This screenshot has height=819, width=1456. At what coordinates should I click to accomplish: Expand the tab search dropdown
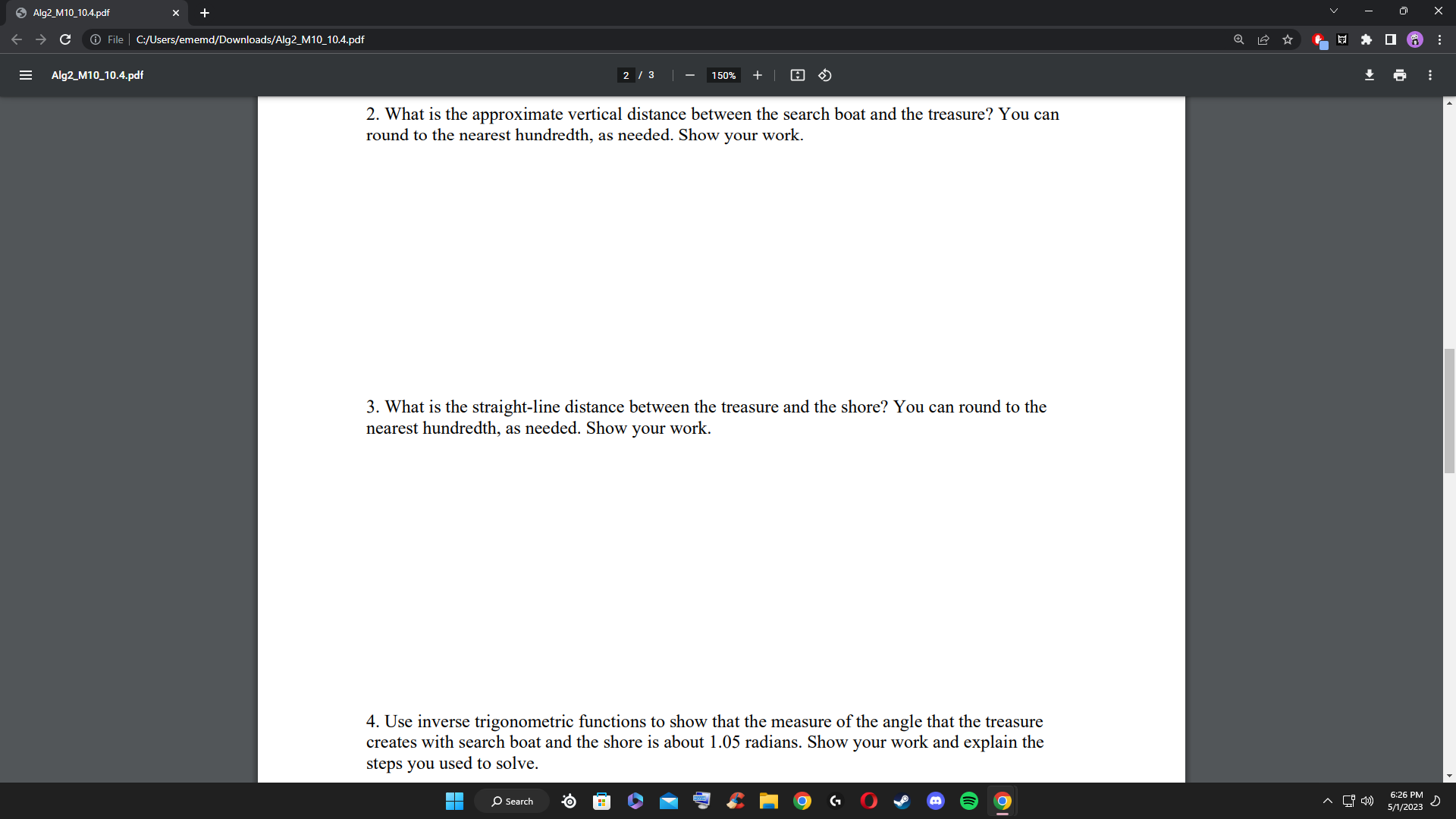click(1333, 11)
